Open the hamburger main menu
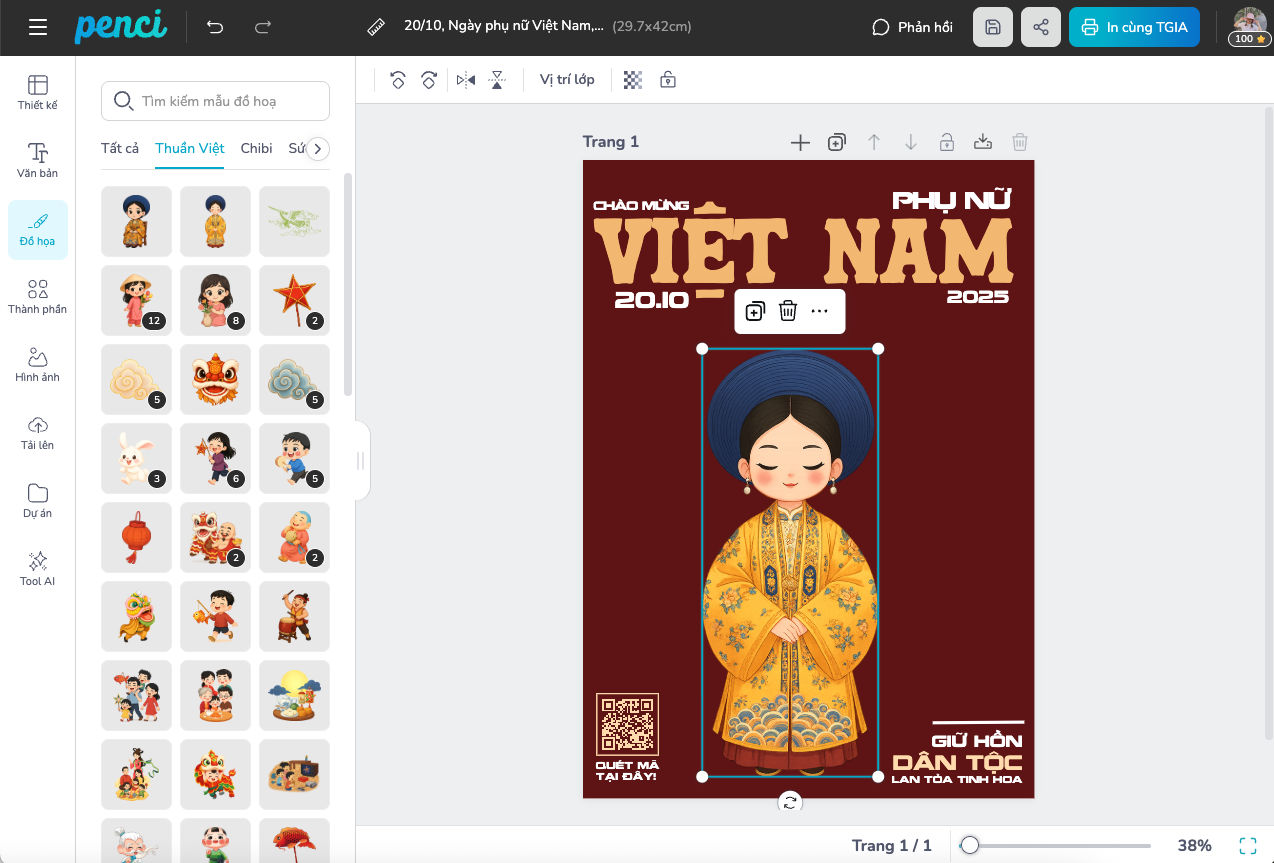 pos(38,27)
